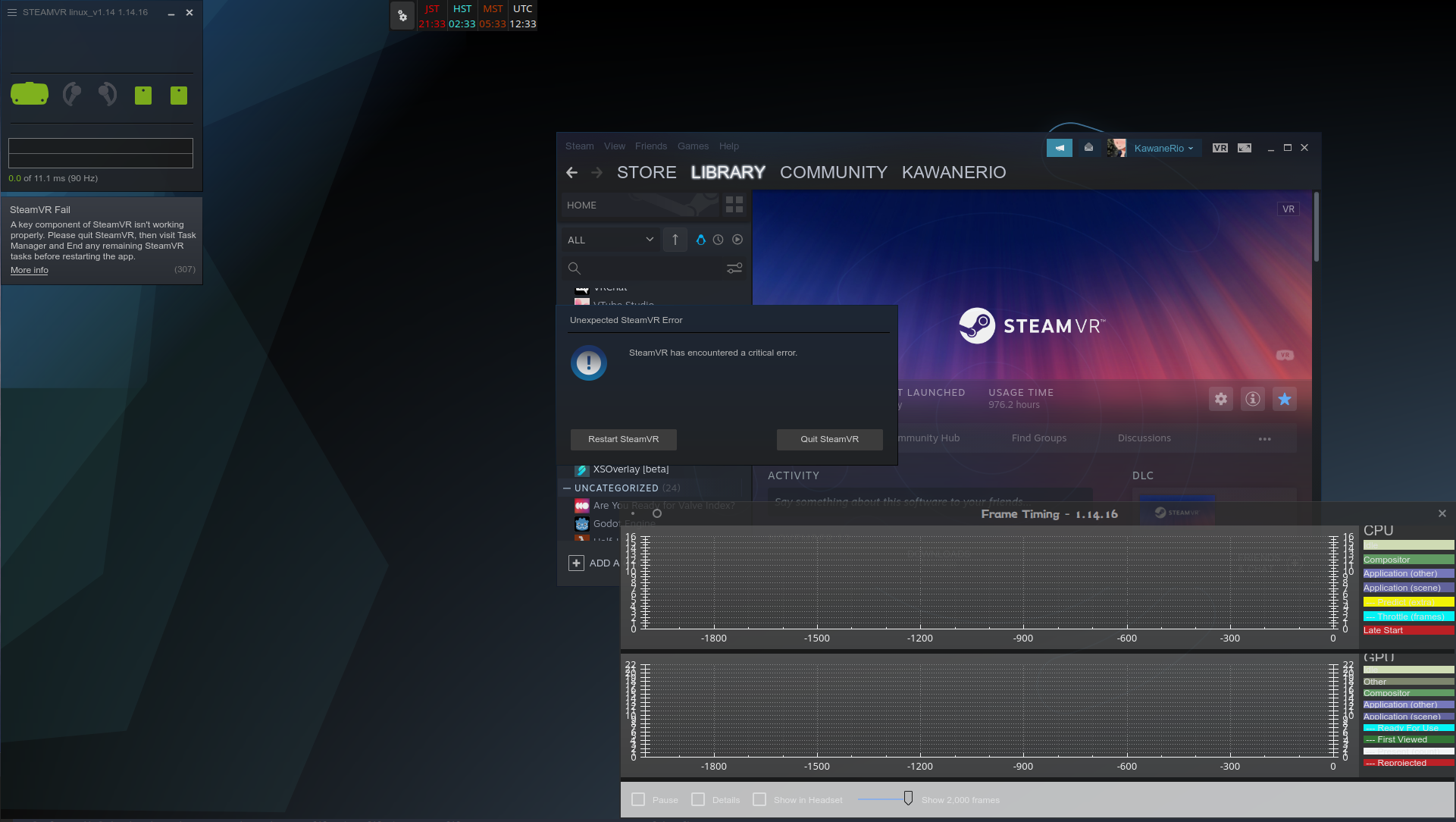Viewport: 1456px width, 822px height.
Task: Open advanced filter sliders icon
Action: coord(734,268)
